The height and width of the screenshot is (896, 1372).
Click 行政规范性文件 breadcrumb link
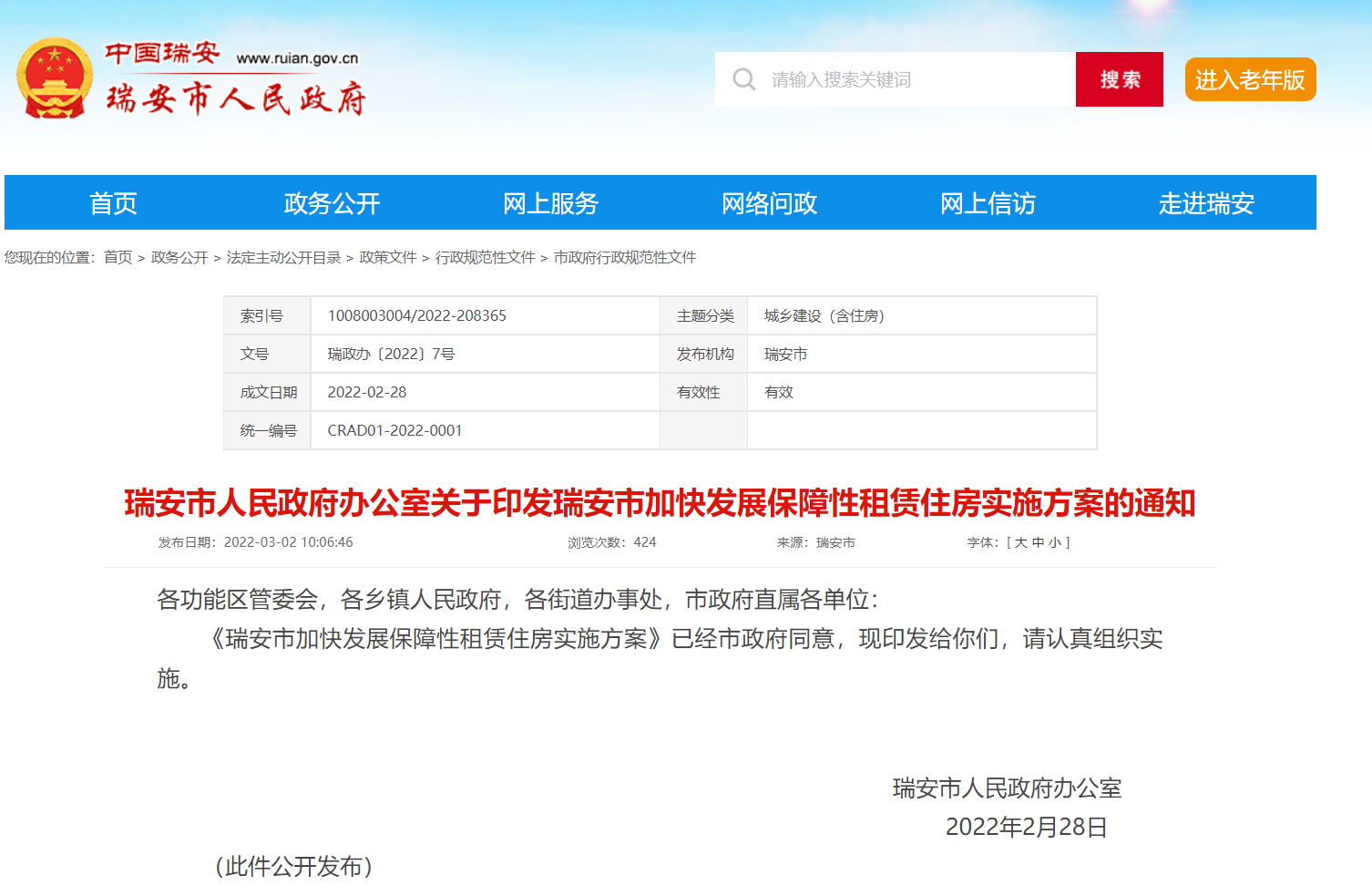tap(485, 258)
